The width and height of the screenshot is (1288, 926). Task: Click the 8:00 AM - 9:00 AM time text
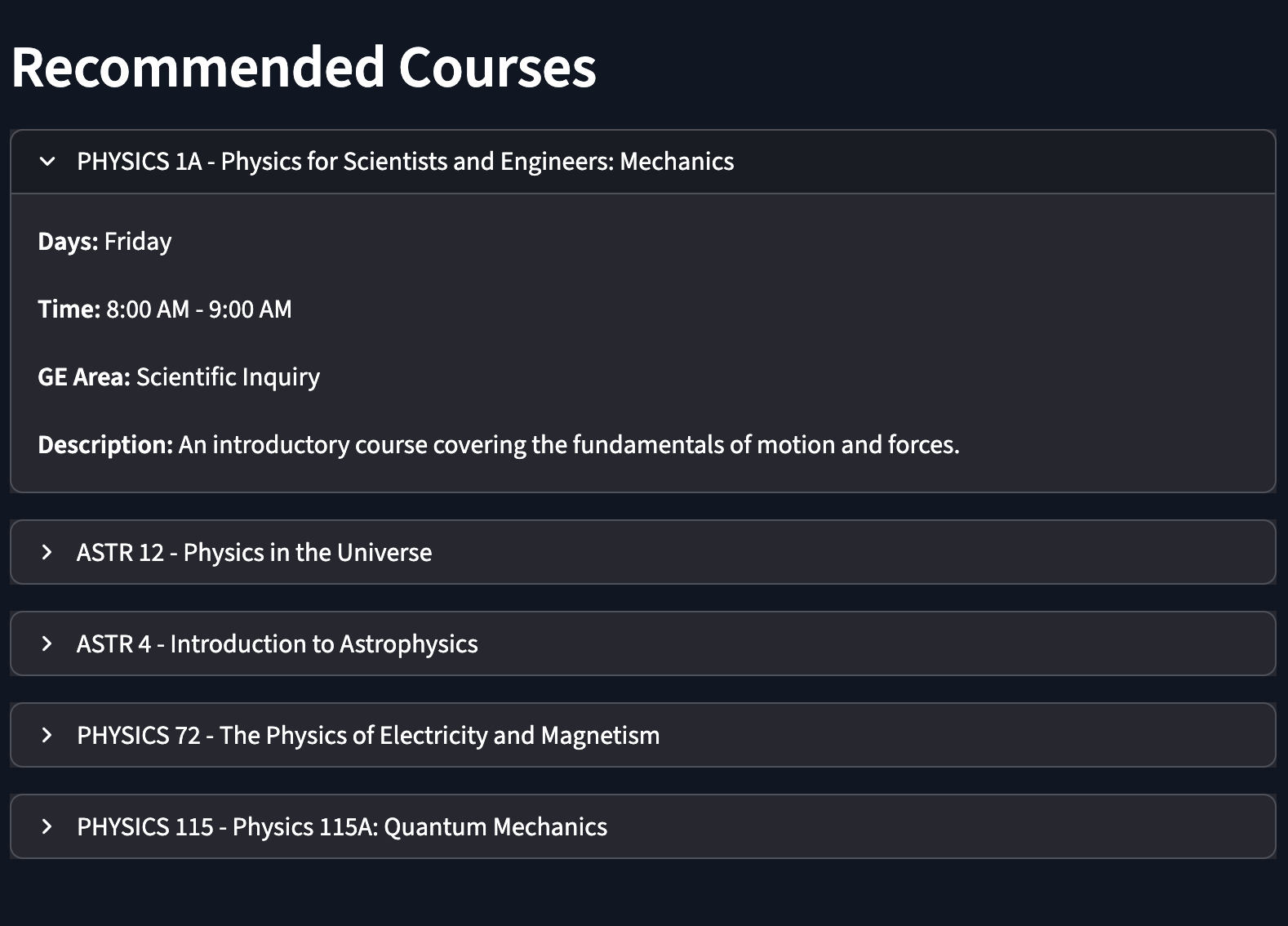[x=199, y=309]
